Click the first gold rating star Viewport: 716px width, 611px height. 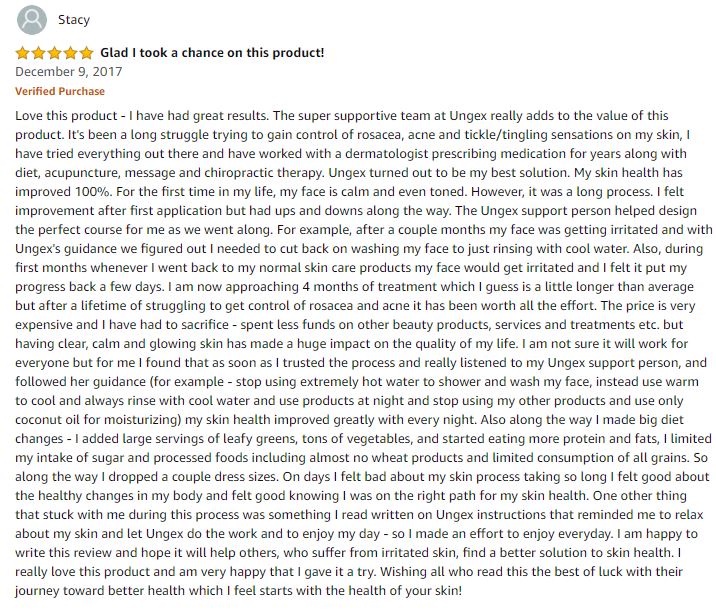click(x=22, y=53)
